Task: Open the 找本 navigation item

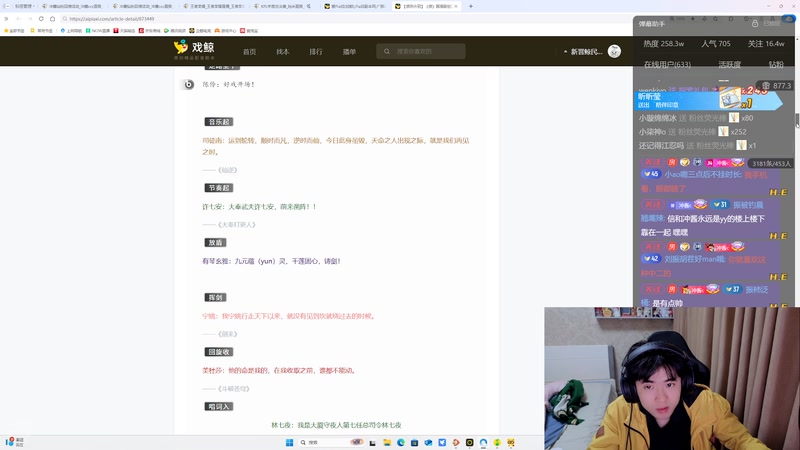Action: (x=283, y=52)
